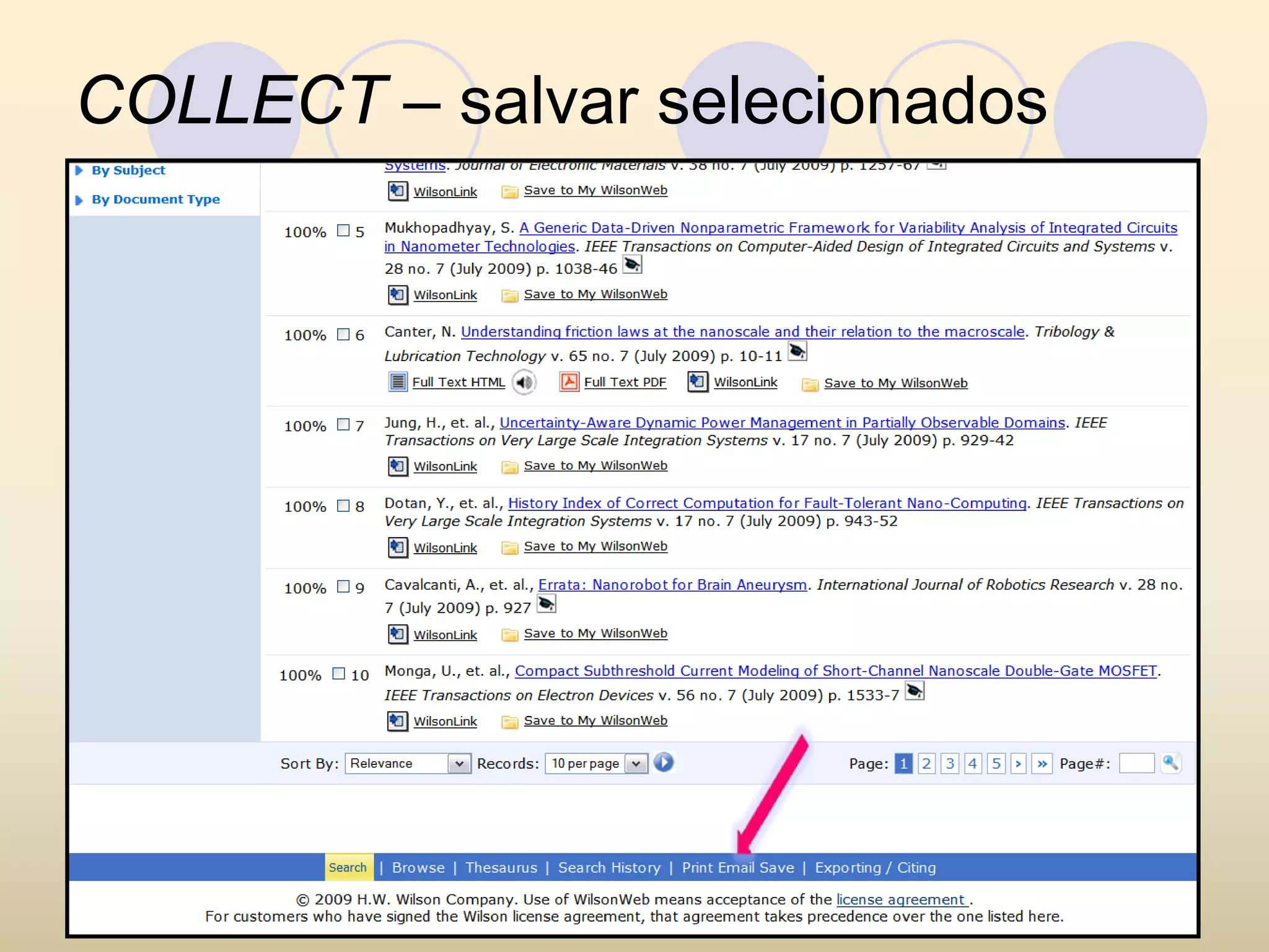Open the Search tab in bottom bar
Screen dimensions: 1269x952
tap(348, 867)
